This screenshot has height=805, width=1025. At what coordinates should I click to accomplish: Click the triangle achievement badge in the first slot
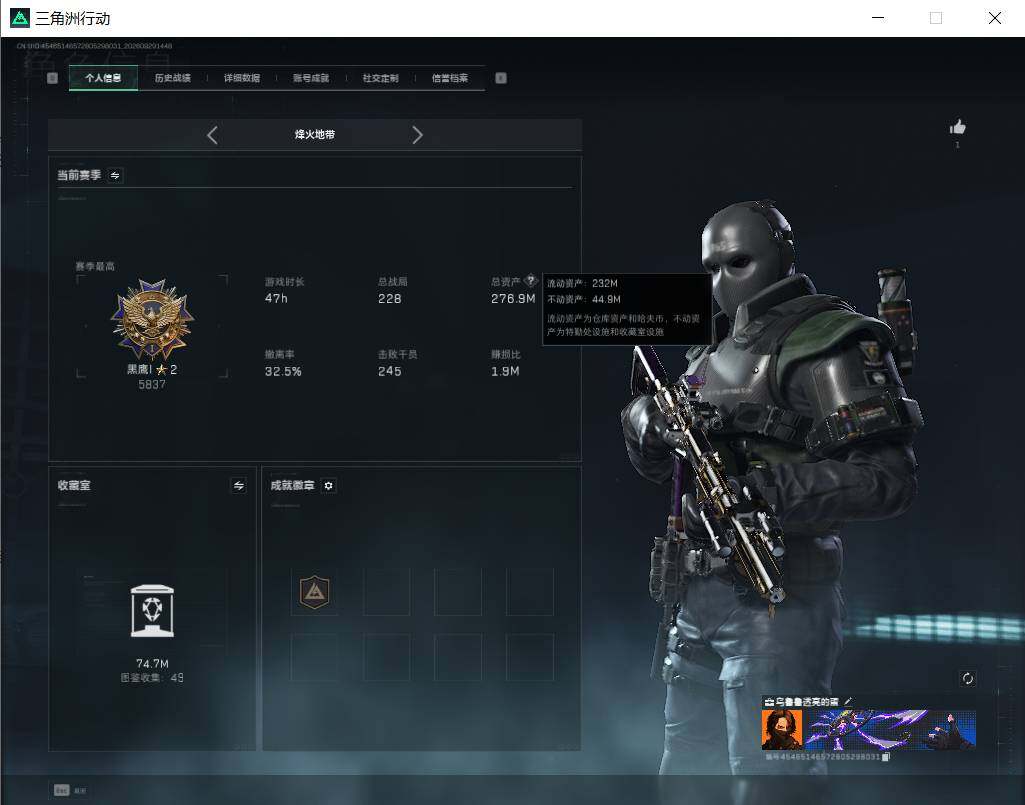(314, 592)
